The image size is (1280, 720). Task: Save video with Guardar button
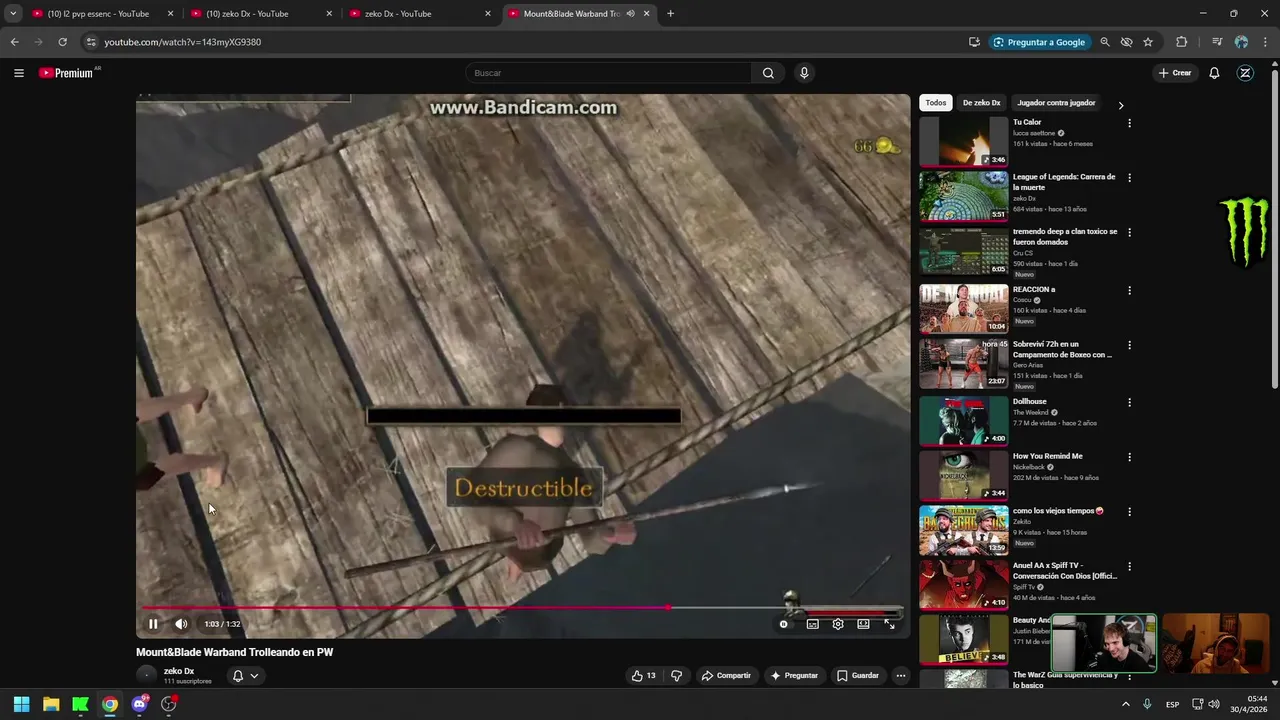click(858, 676)
